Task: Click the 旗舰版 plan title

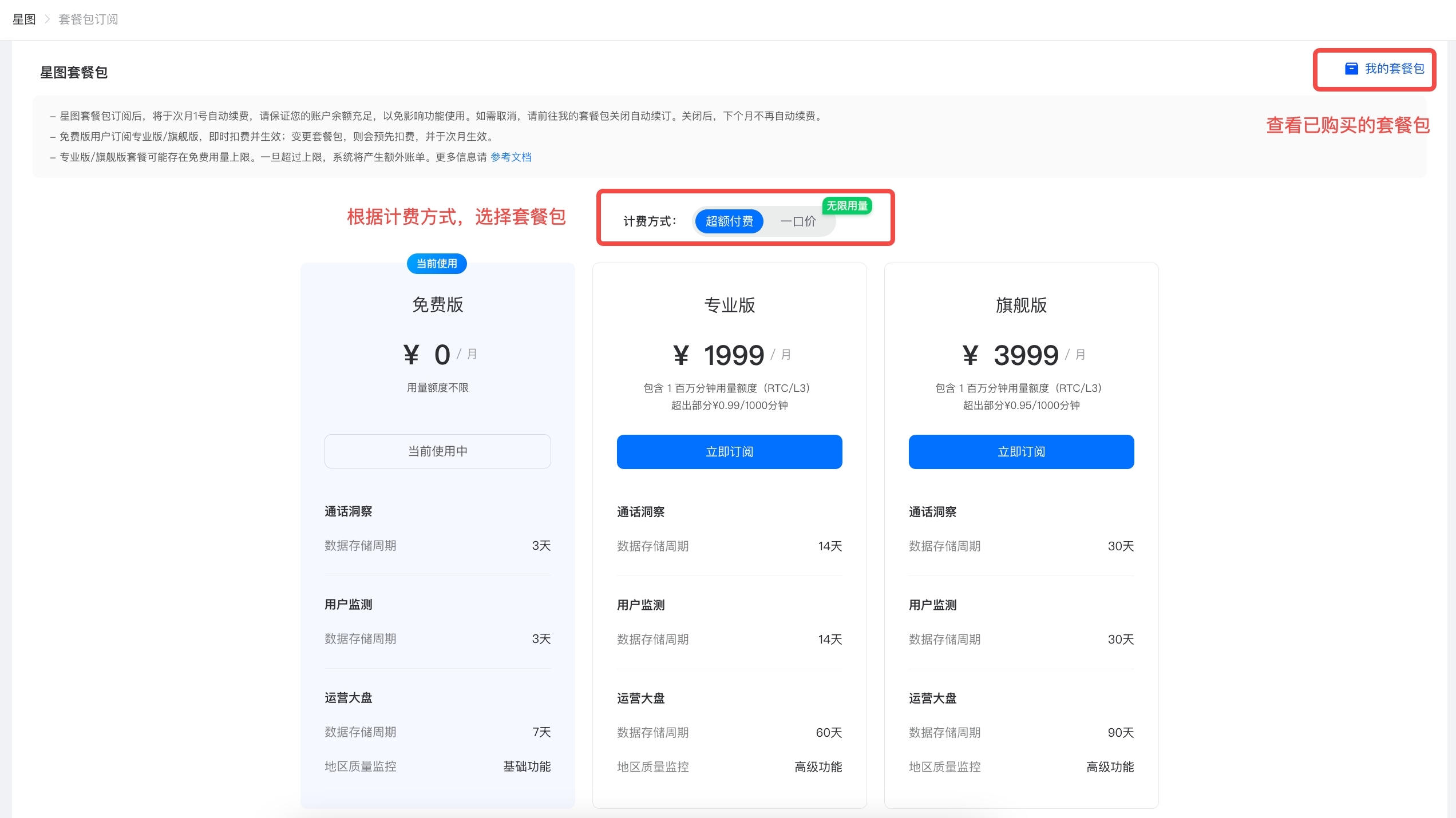Action: point(1021,305)
